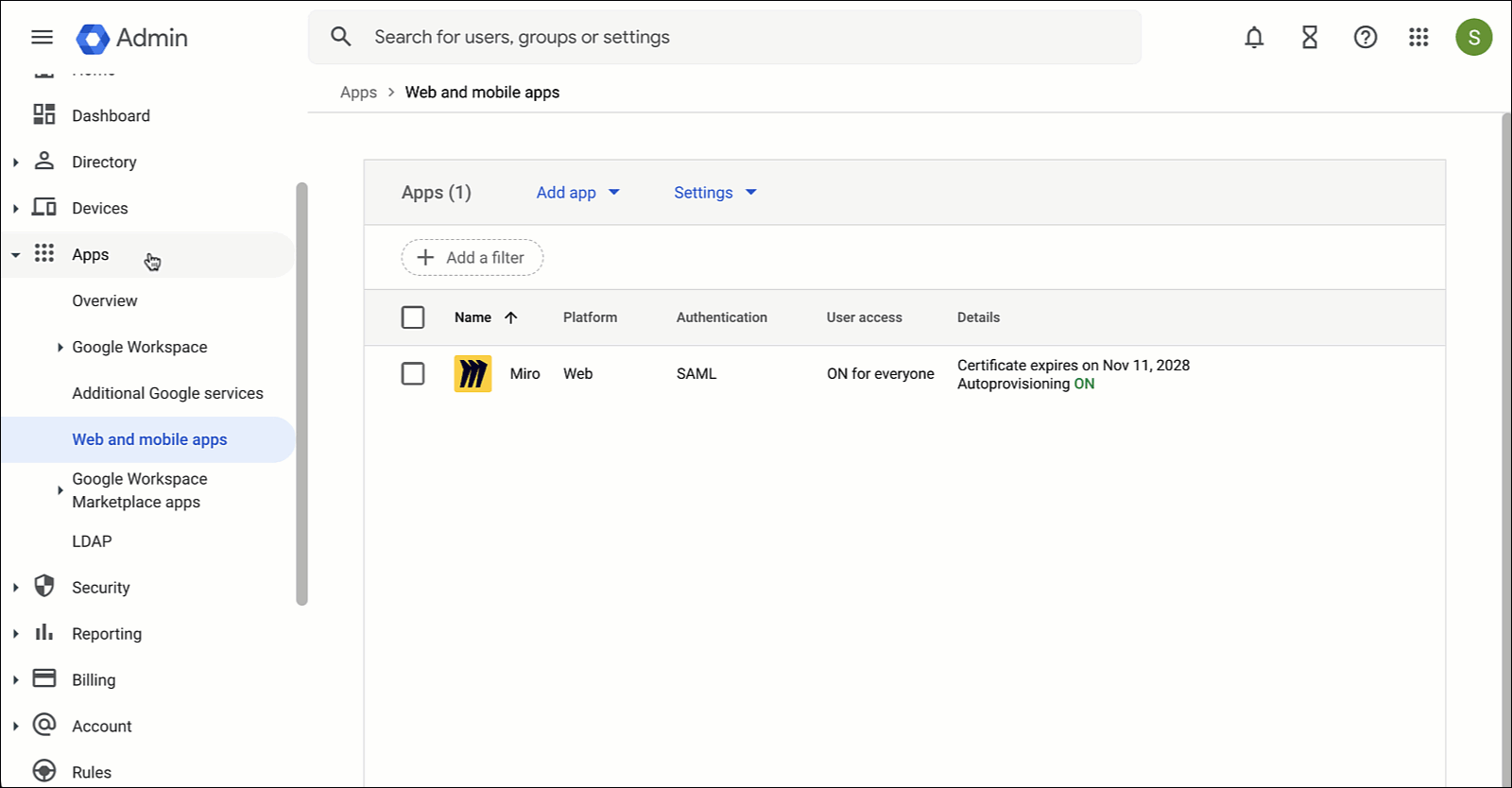Click the Apps breadcrumb link

(358, 93)
